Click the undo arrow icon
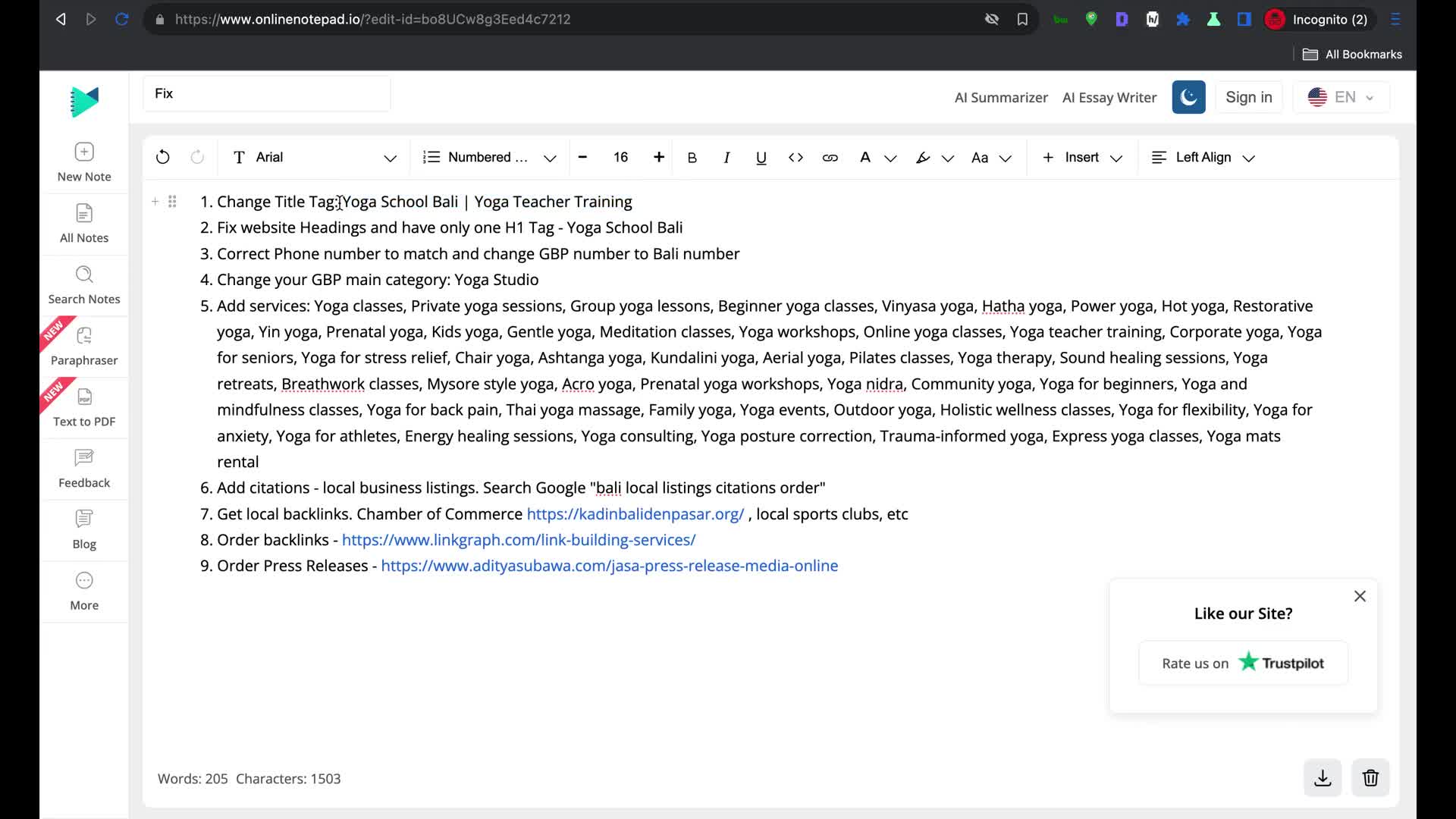This screenshot has width=1456, height=819. [162, 157]
